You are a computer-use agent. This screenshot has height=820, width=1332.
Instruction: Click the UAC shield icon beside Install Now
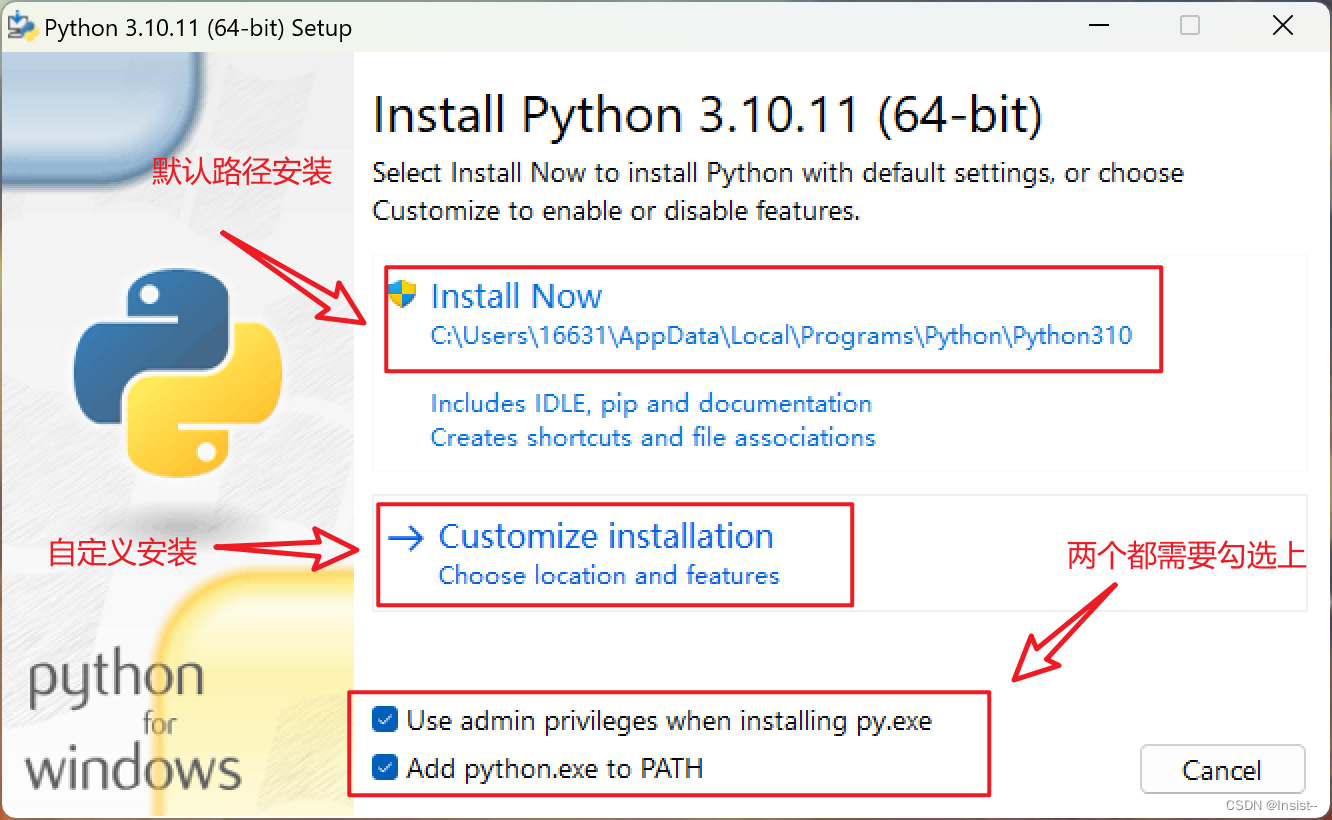402,294
